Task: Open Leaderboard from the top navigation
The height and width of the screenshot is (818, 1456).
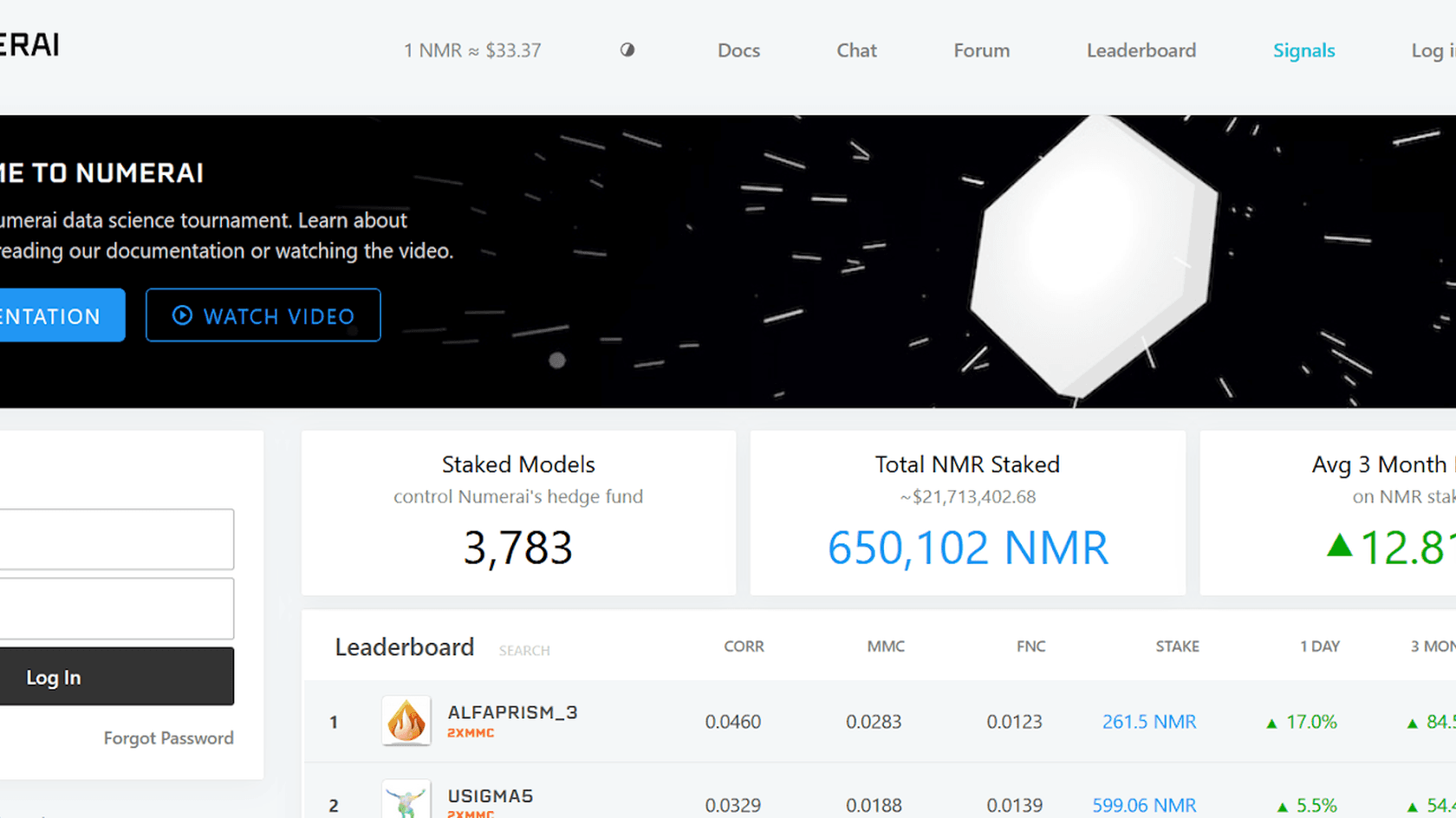Action: click(x=1141, y=50)
